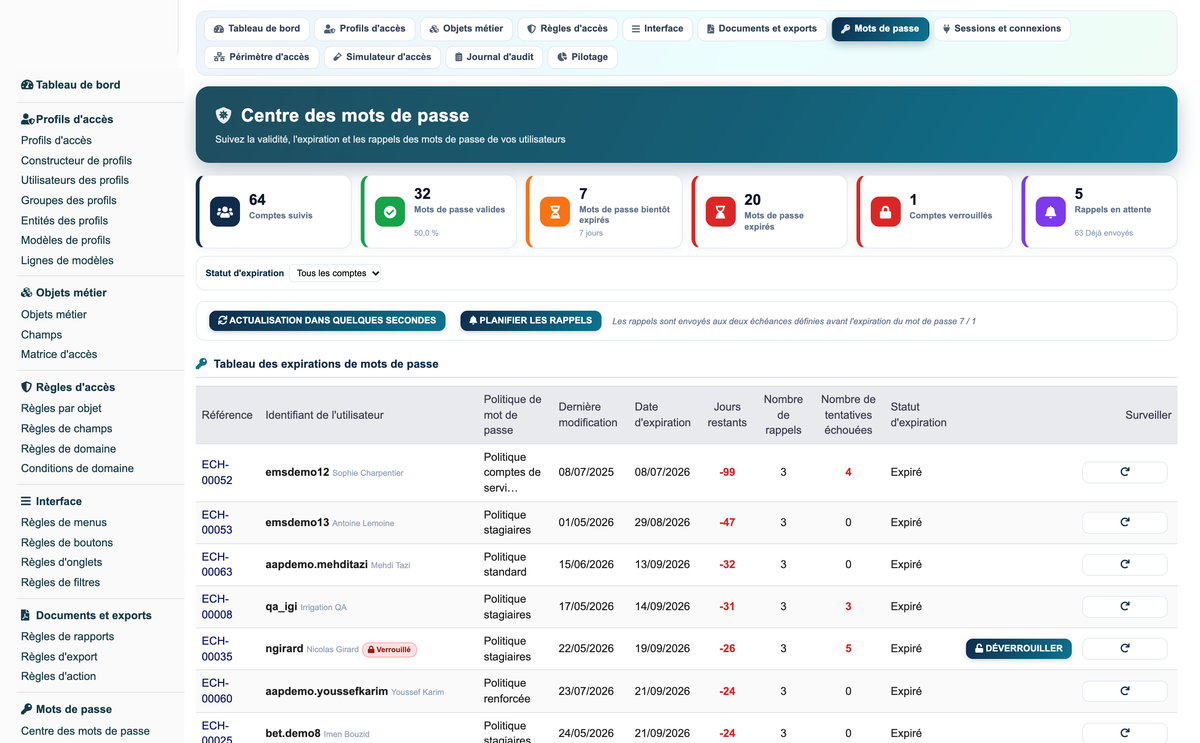Open Lignes de modèles in sidebar

click(x=67, y=261)
